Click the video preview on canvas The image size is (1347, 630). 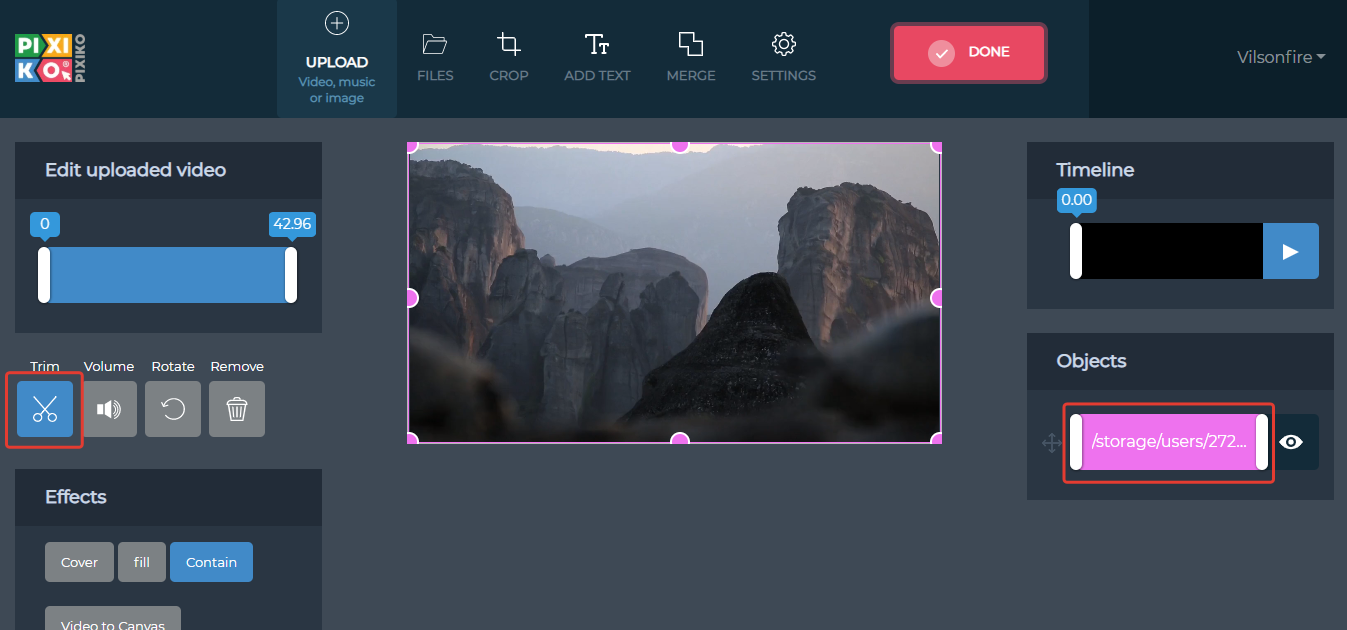675,293
